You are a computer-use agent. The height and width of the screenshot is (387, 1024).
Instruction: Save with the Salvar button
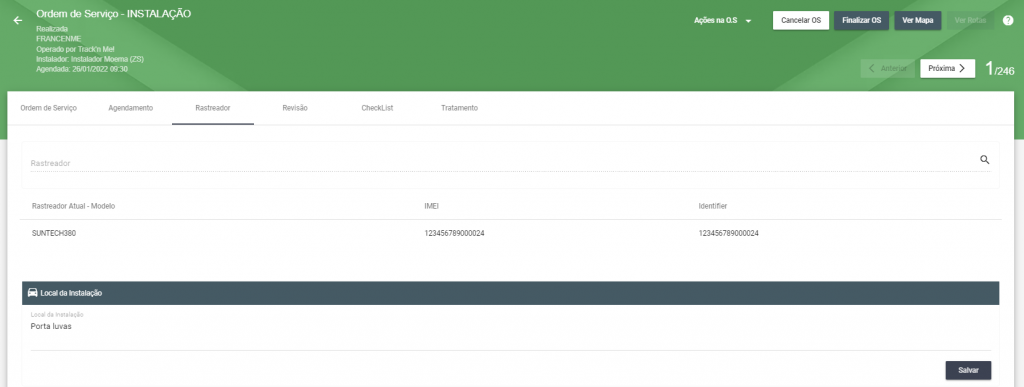coord(968,370)
